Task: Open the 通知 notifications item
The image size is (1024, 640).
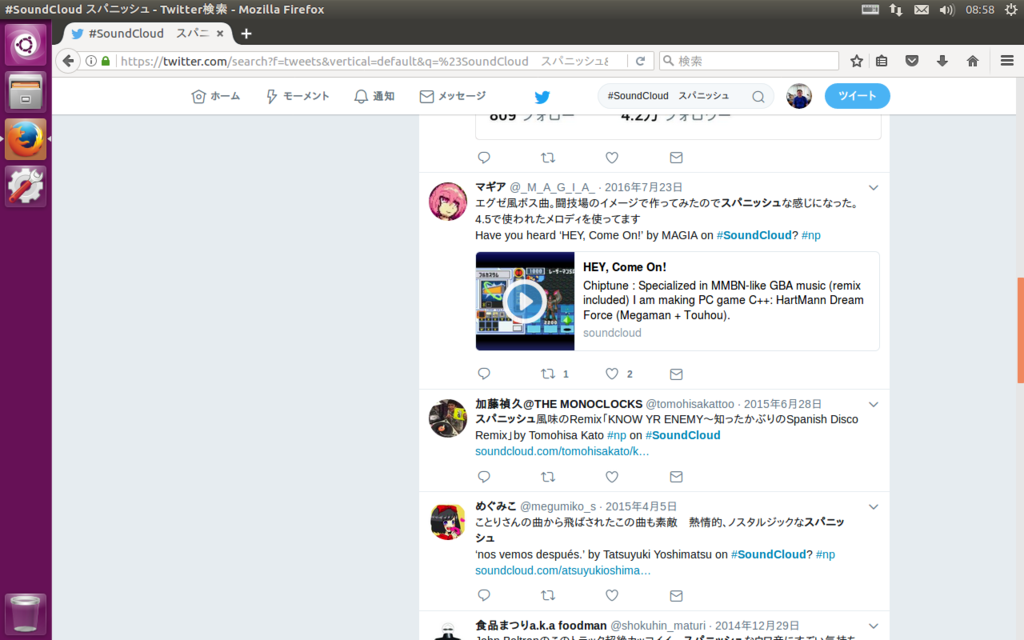Action: point(374,96)
